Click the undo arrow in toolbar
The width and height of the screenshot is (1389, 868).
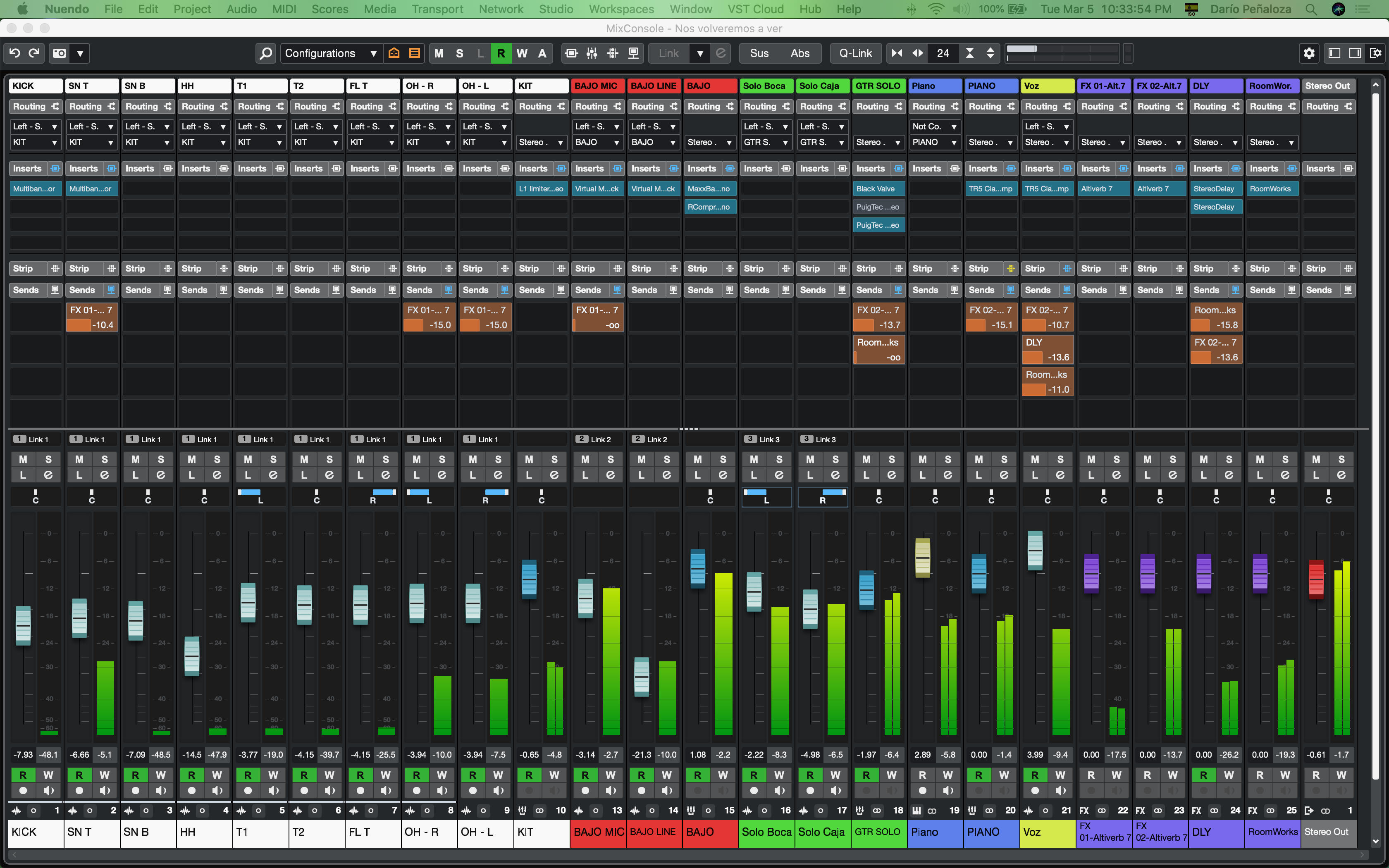point(14,53)
